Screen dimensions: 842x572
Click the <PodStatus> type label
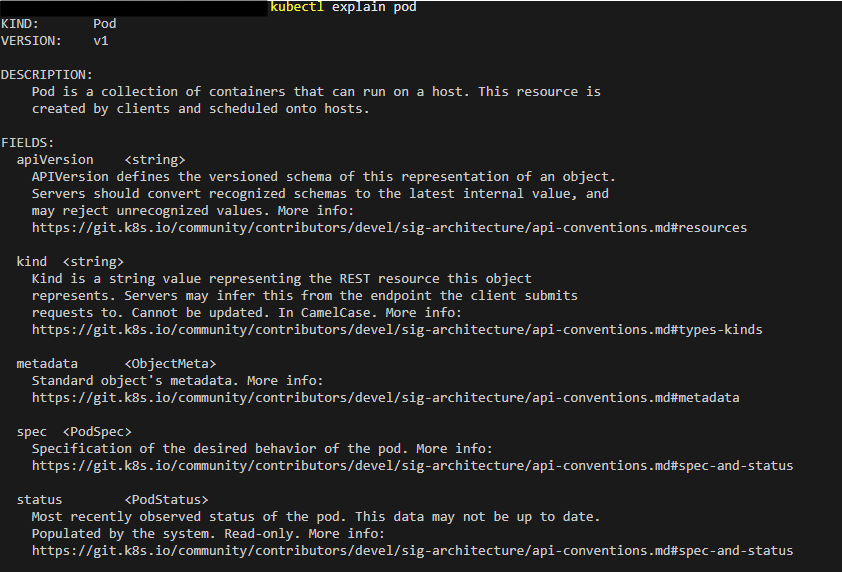(x=166, y=500)
